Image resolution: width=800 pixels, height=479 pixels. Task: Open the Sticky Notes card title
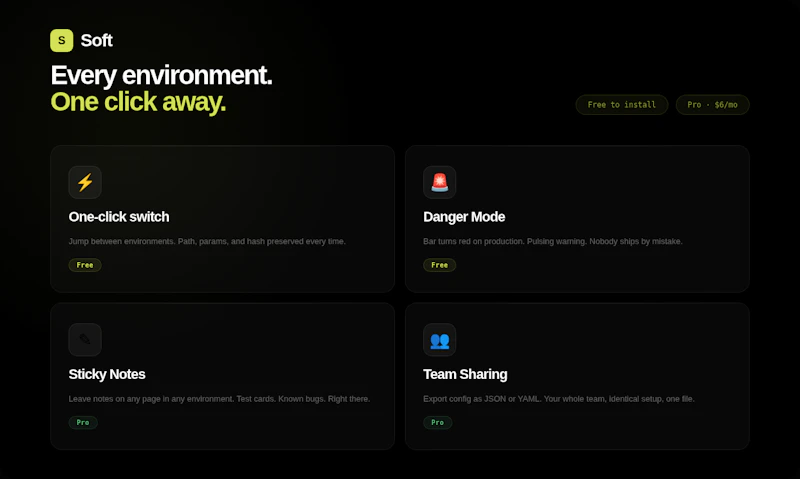click(107, 374)
